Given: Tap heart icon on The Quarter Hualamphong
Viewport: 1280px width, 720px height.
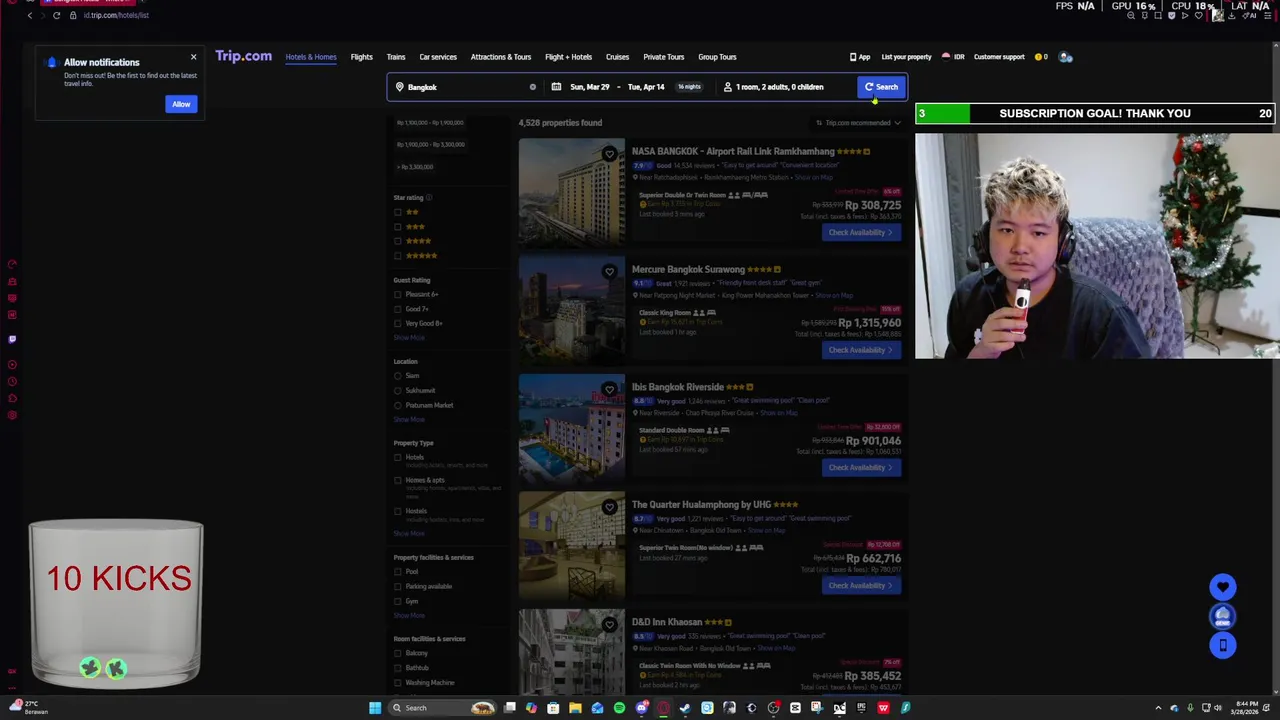Looking at the screenshot, I should [609, 507].
